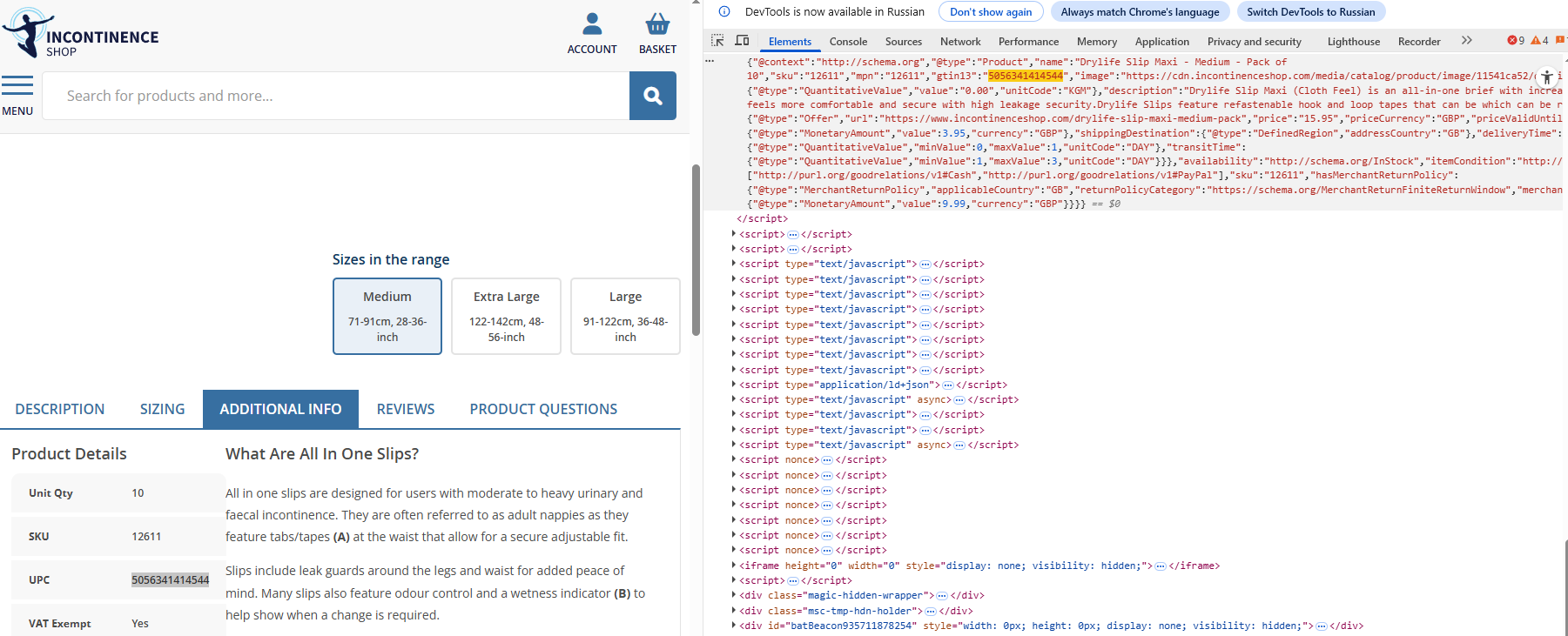The height and width of the screenshot is (636, 1568).
Task: Open the Basket icon
Action: pyautogui.click(x=657, y=33)
